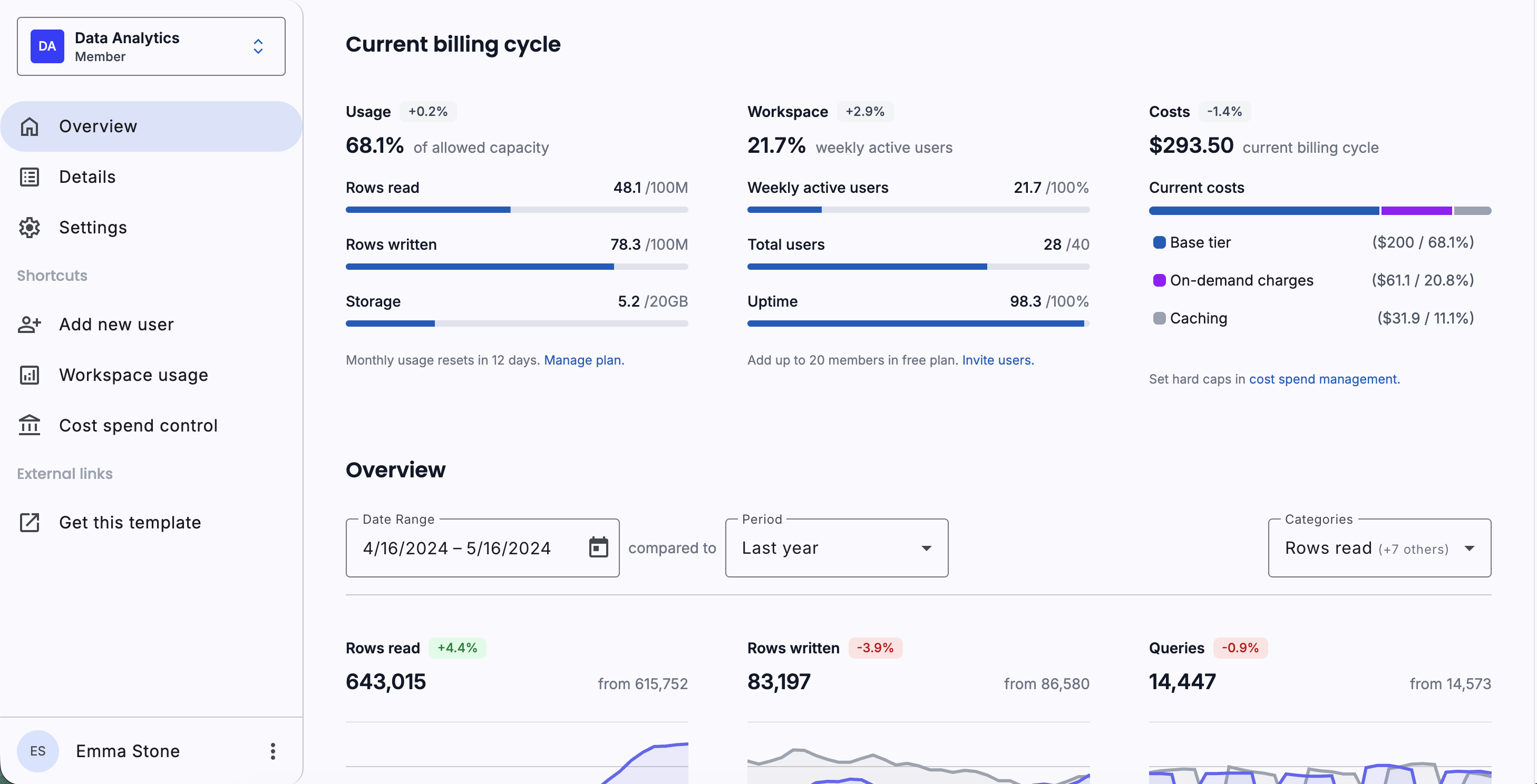Click the Overview home icon
Image resolution: width=1537 pixels, height=784 pixels.
pyautogui.click(x=29, y=126)
